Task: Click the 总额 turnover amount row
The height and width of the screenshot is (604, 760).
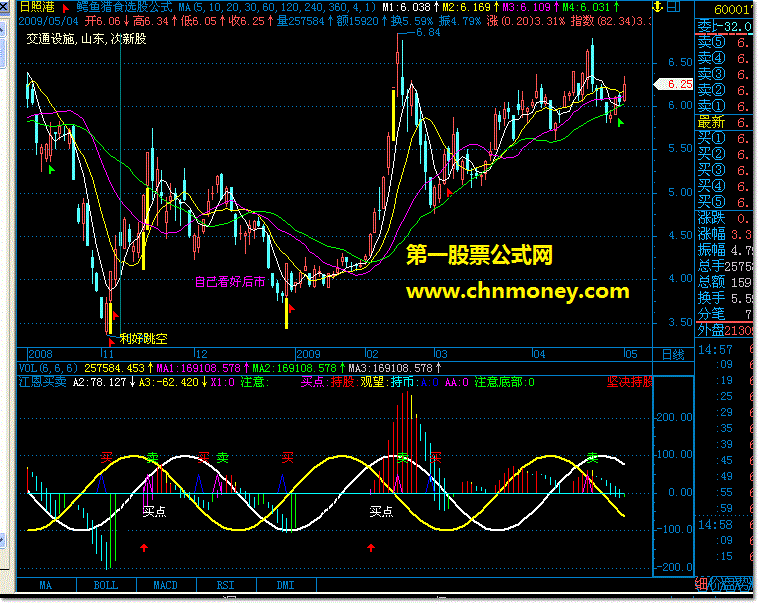Action: tap(724, 282)
